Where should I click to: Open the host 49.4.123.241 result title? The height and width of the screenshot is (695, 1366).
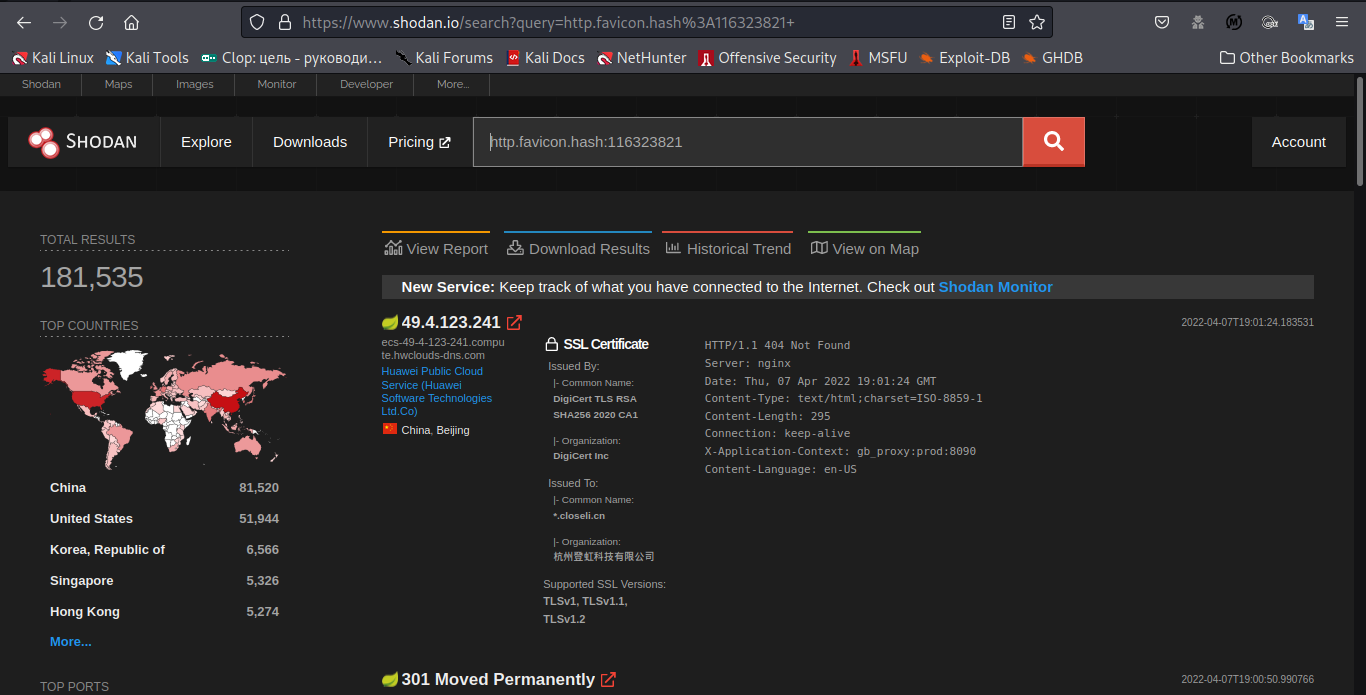[x=451, y=322]
